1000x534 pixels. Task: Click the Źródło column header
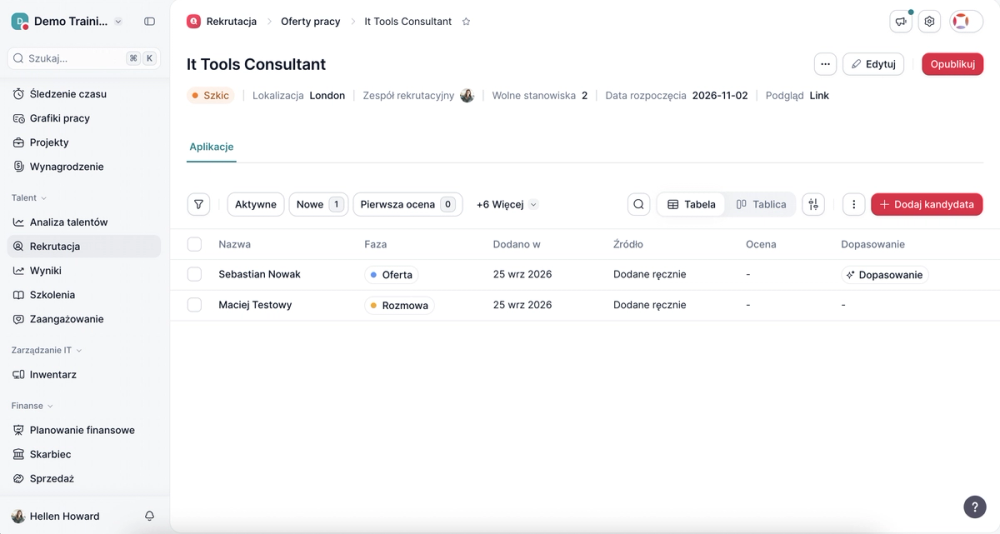click(628, 244)
